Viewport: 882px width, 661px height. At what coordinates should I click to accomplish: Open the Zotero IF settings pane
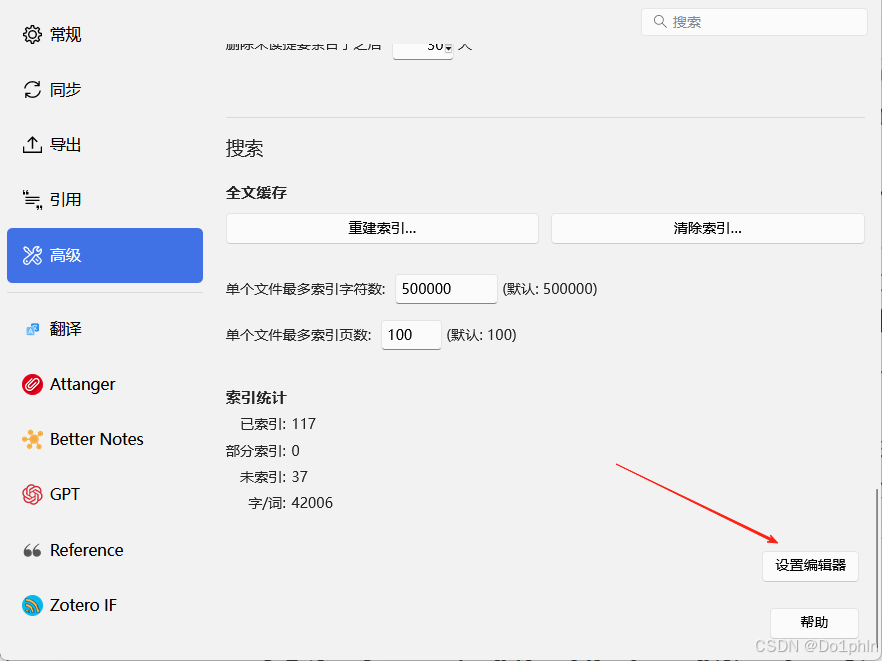pyautogui.click(x=83, y=605)
